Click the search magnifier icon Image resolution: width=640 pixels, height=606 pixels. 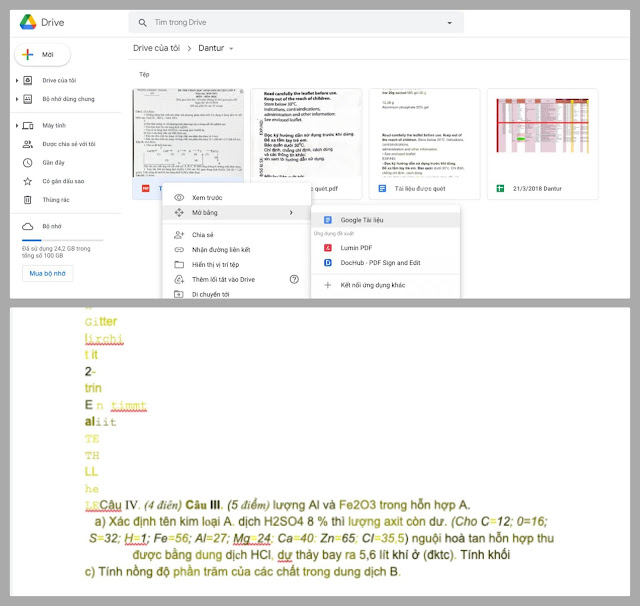point(142,22)
